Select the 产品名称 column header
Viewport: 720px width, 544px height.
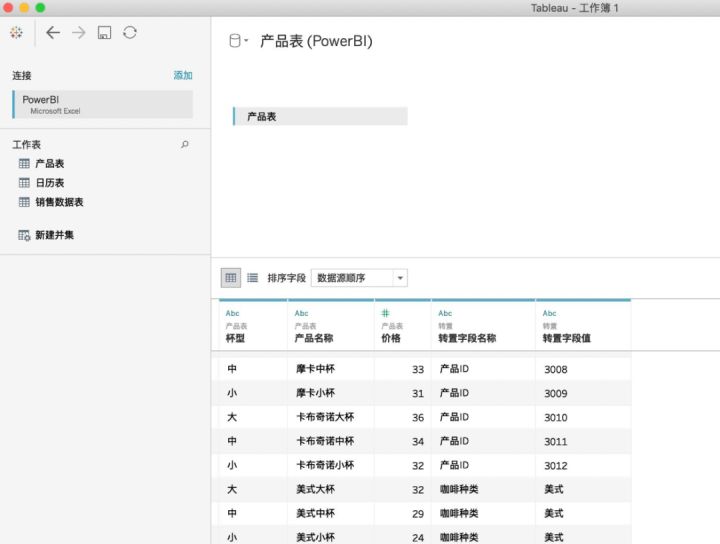331,326
